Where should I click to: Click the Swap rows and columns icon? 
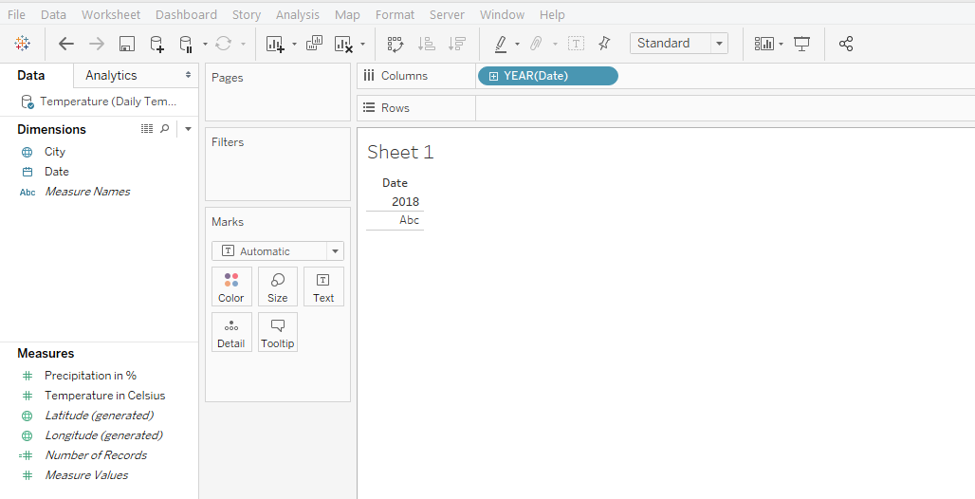[395, 44]
